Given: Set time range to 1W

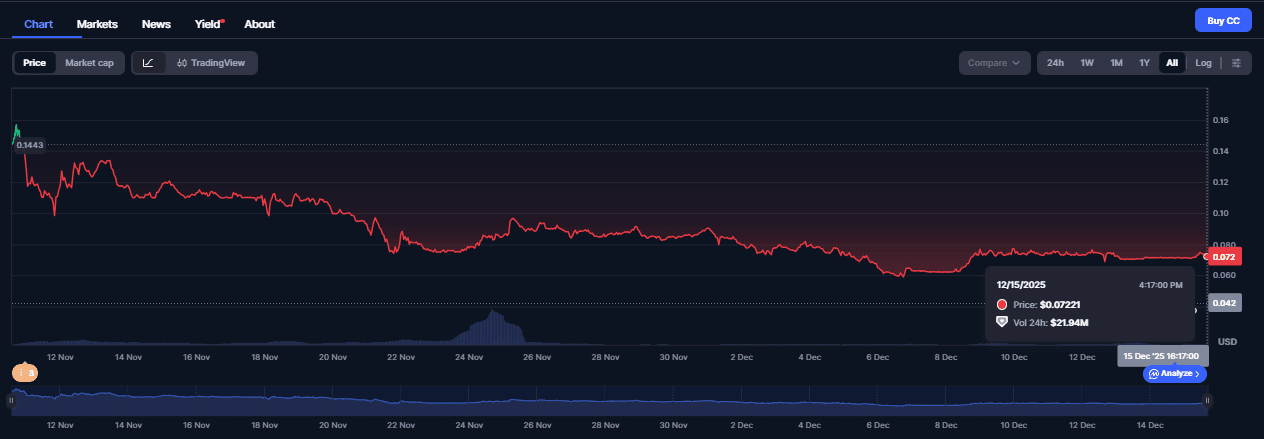Looking at the screenshot, I should [1087, 63].
